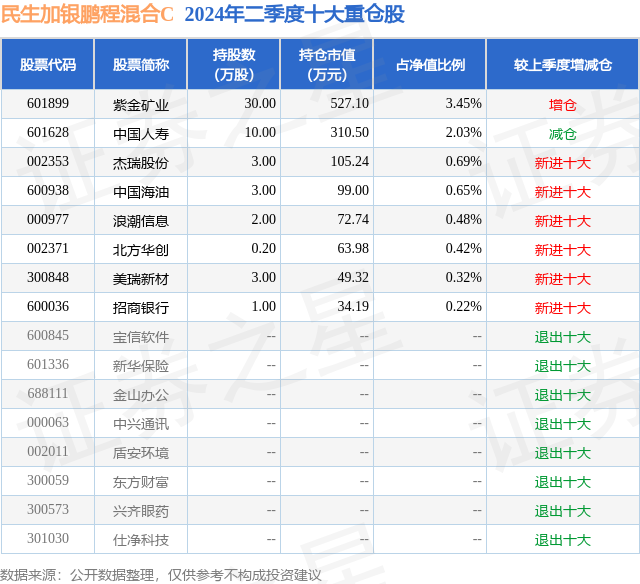The height and width of the screenshot is (584, 640).
Task: Click the 72.74 market value cell
Action: pos(353,220)
